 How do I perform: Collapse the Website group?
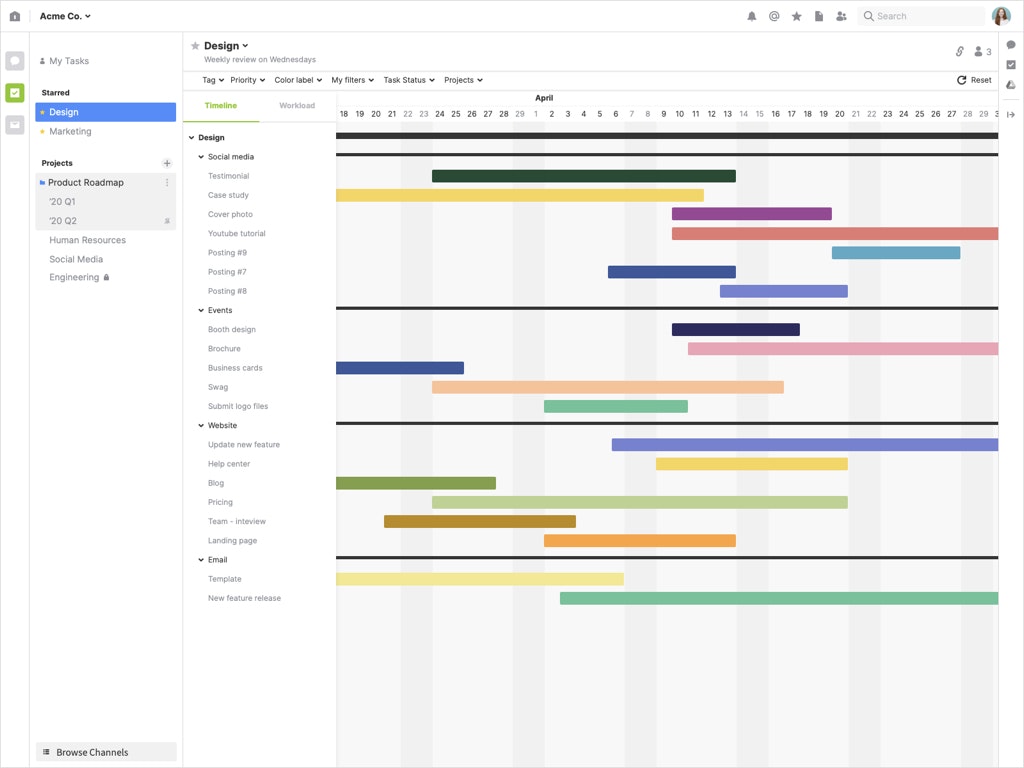point(201,426)
